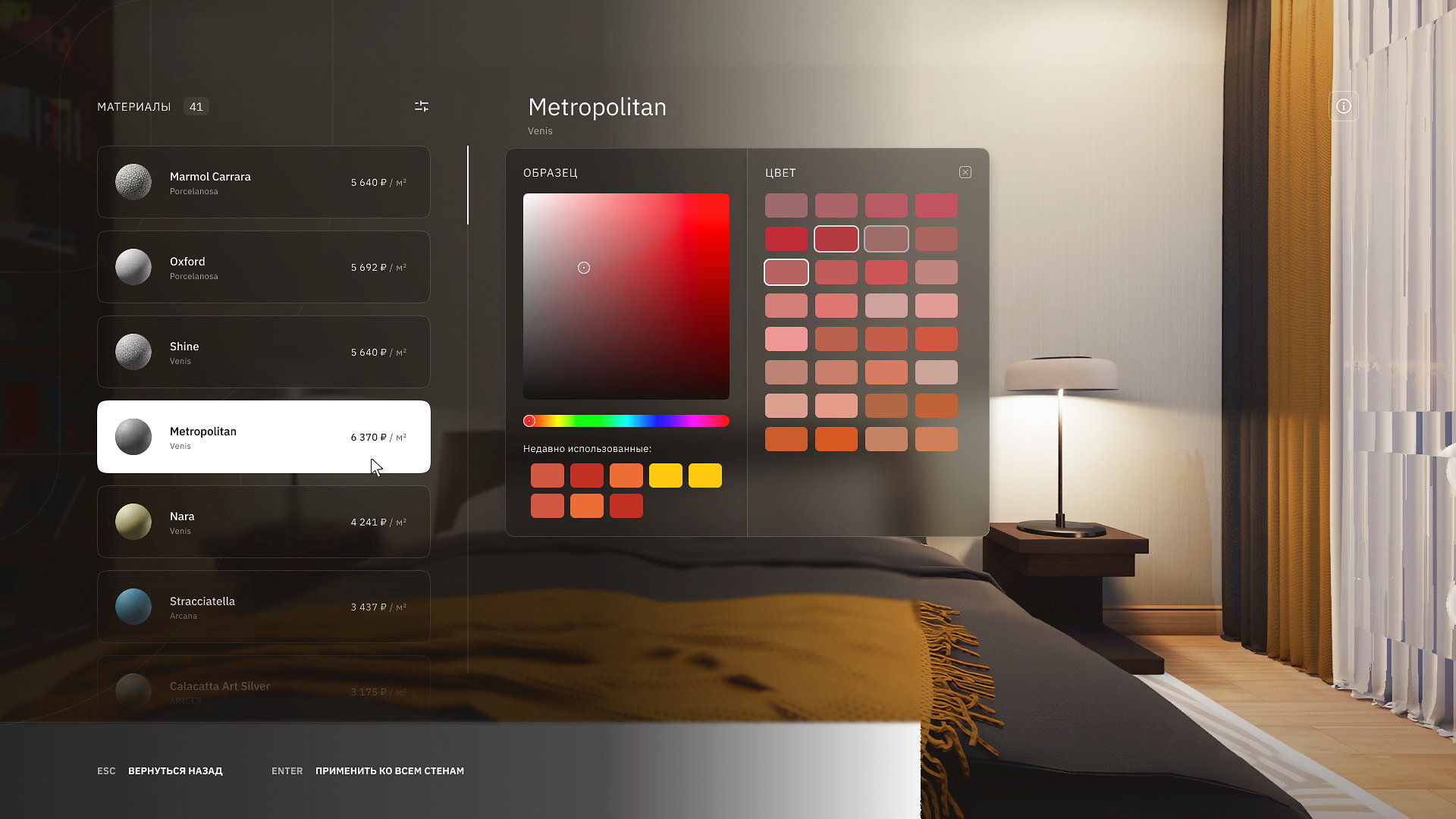This screenshot has height=819, width=1456.
Task: Pick first yellow recently used swatch
Action: point(665,475)
